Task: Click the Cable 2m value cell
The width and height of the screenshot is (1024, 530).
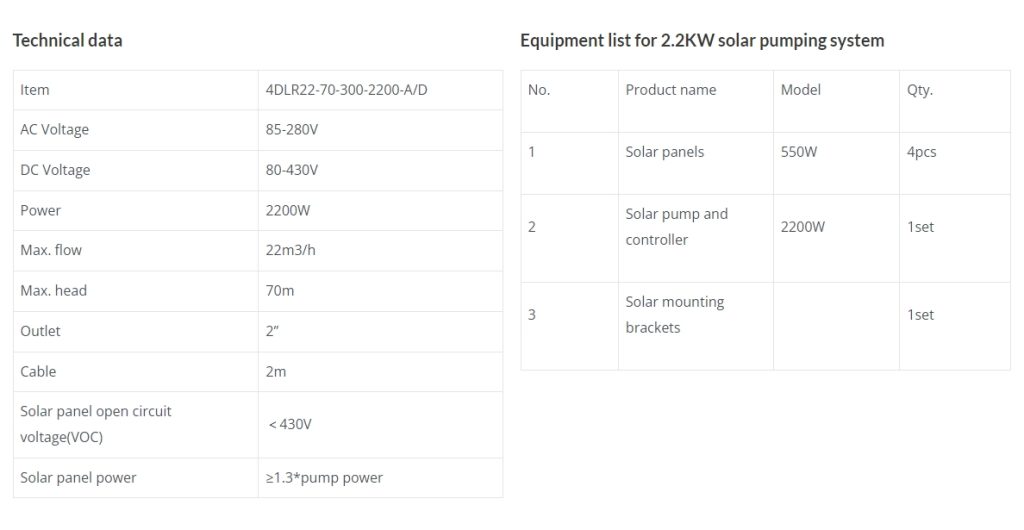Action: click(380, 372)
